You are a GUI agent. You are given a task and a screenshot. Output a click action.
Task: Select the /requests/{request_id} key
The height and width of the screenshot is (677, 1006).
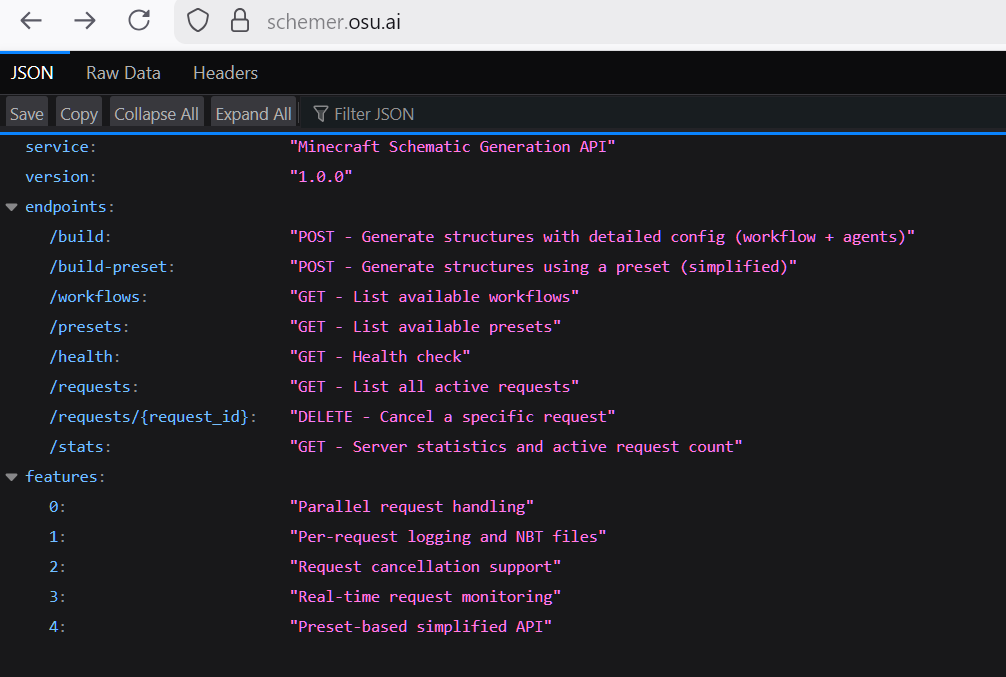[153, 417]
